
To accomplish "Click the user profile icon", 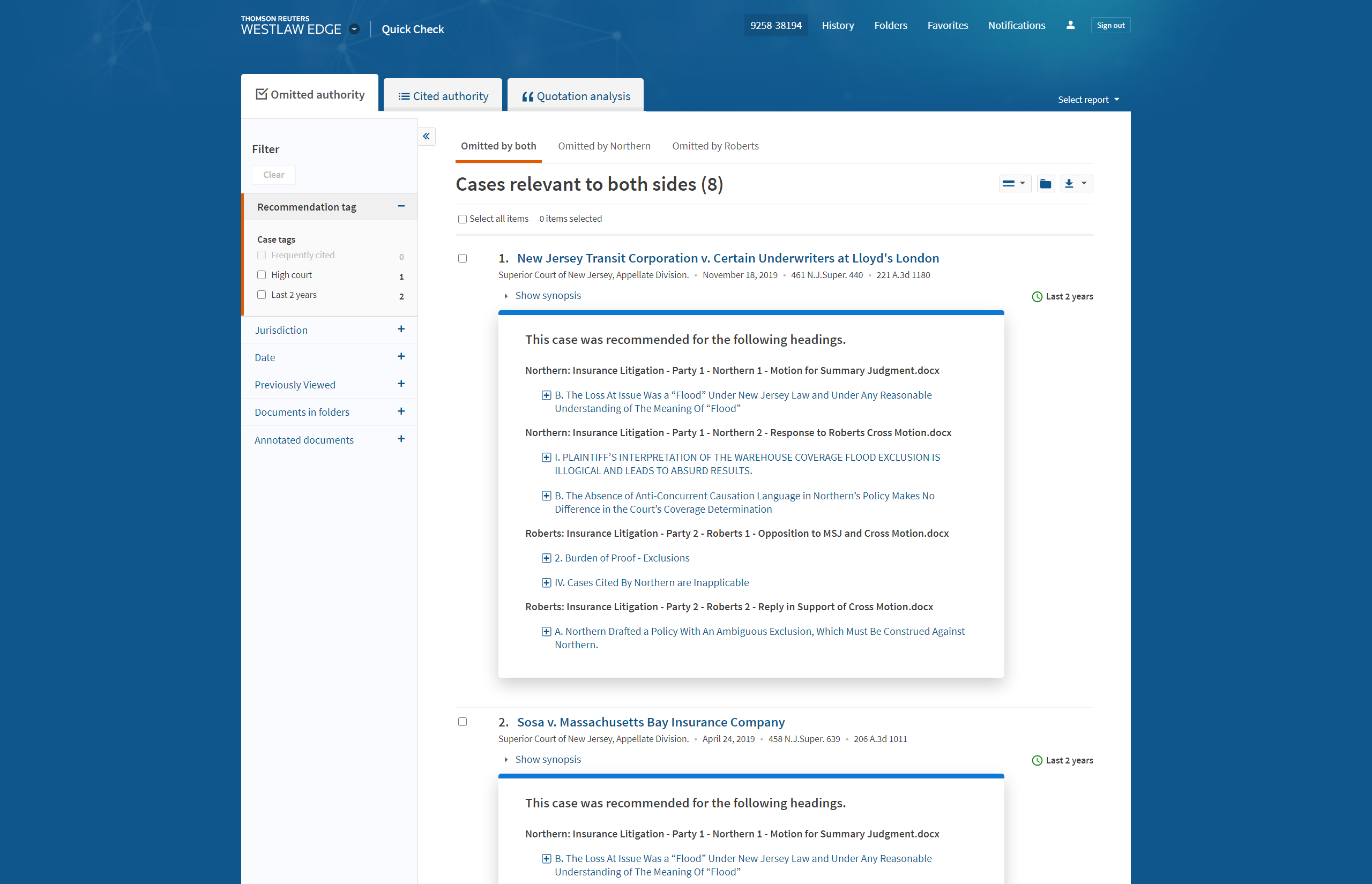I will point(1070,25).
